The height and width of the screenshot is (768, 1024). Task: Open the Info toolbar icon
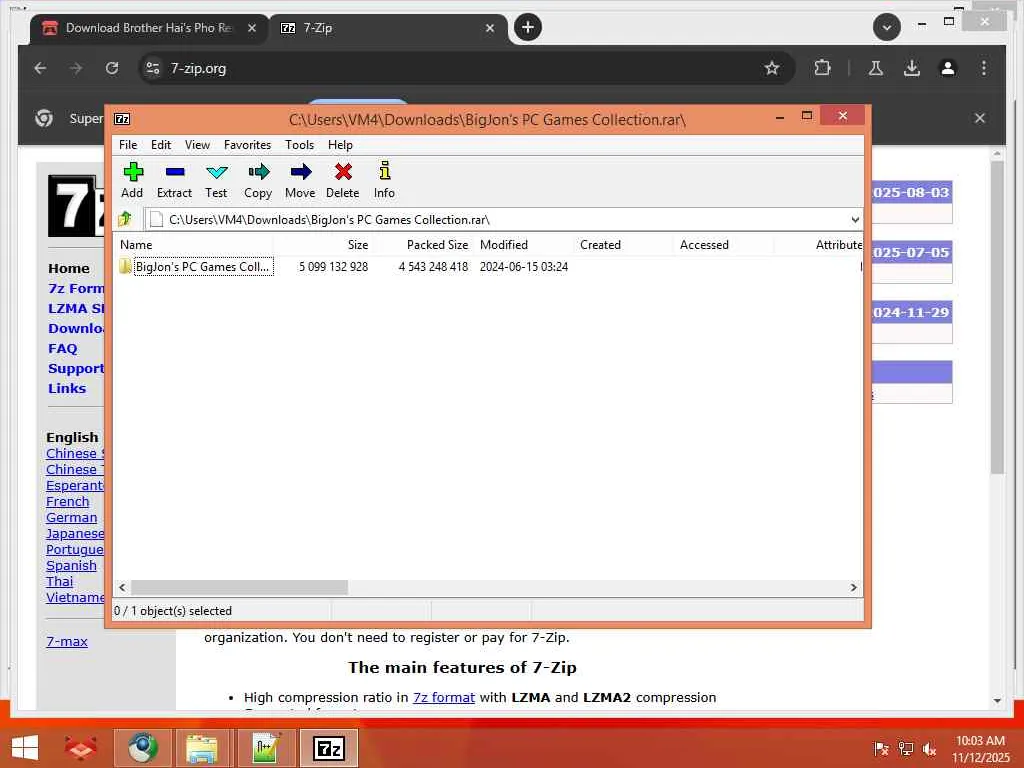pyautogui.click(x=385, y=171)
